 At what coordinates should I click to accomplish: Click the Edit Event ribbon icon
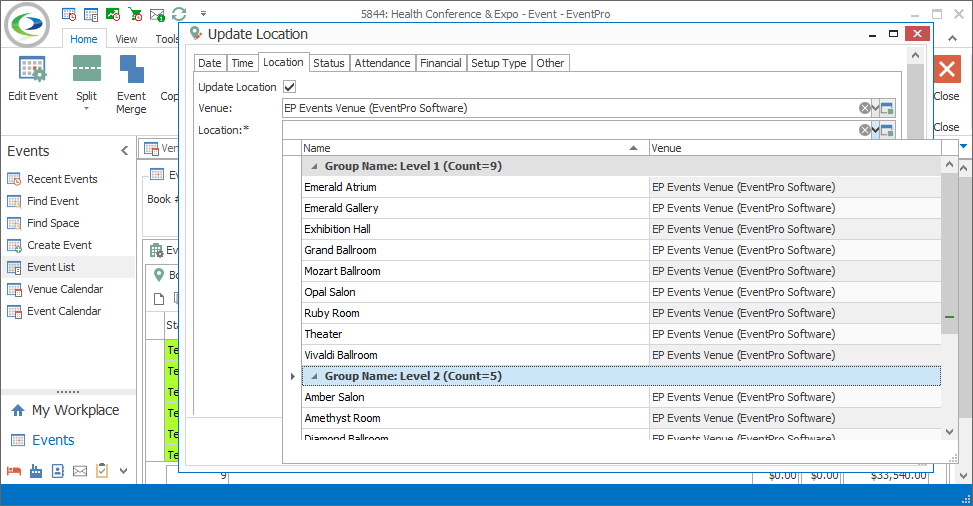[32, 69]
